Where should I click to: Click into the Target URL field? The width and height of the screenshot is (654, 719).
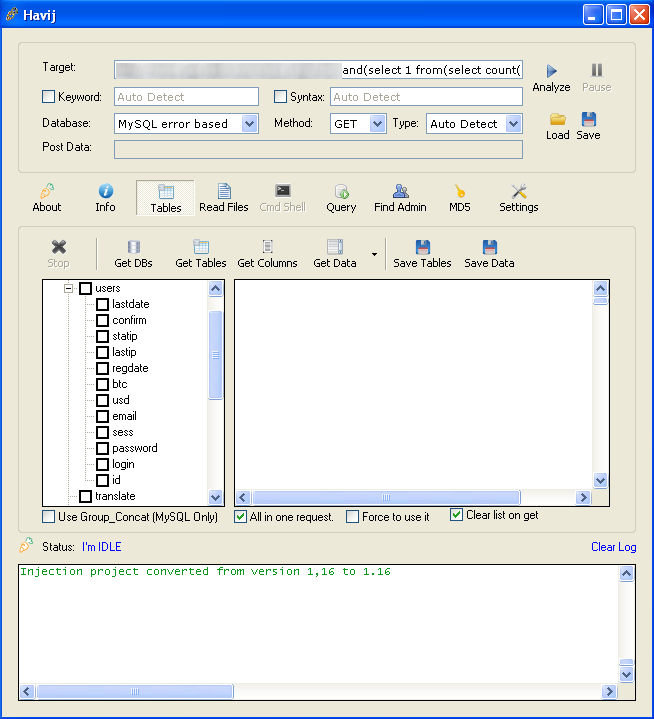point(318,70)
